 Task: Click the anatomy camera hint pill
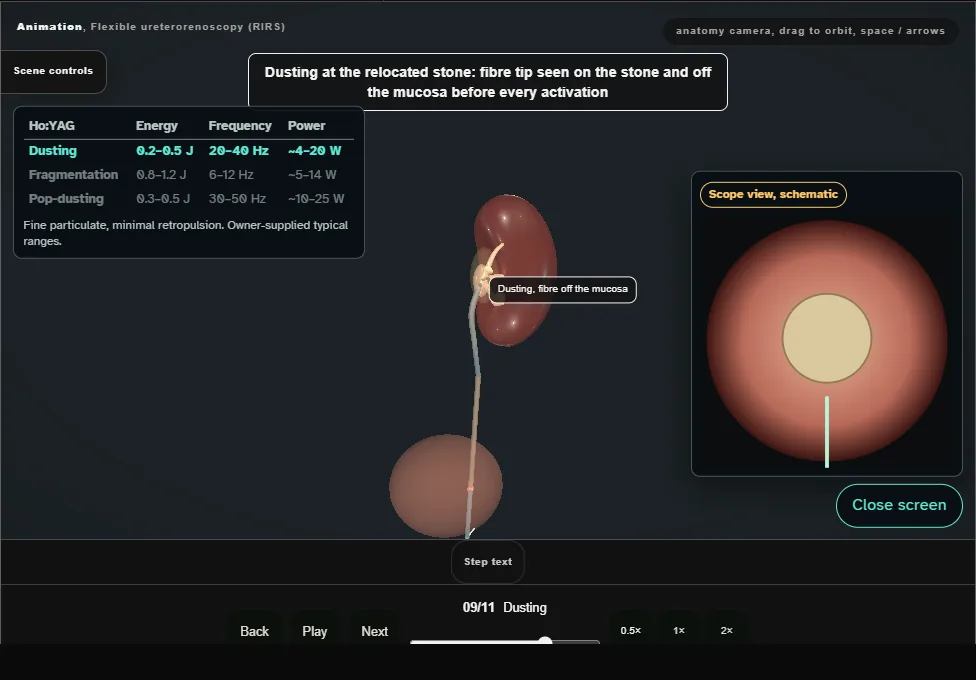(810, 31)
